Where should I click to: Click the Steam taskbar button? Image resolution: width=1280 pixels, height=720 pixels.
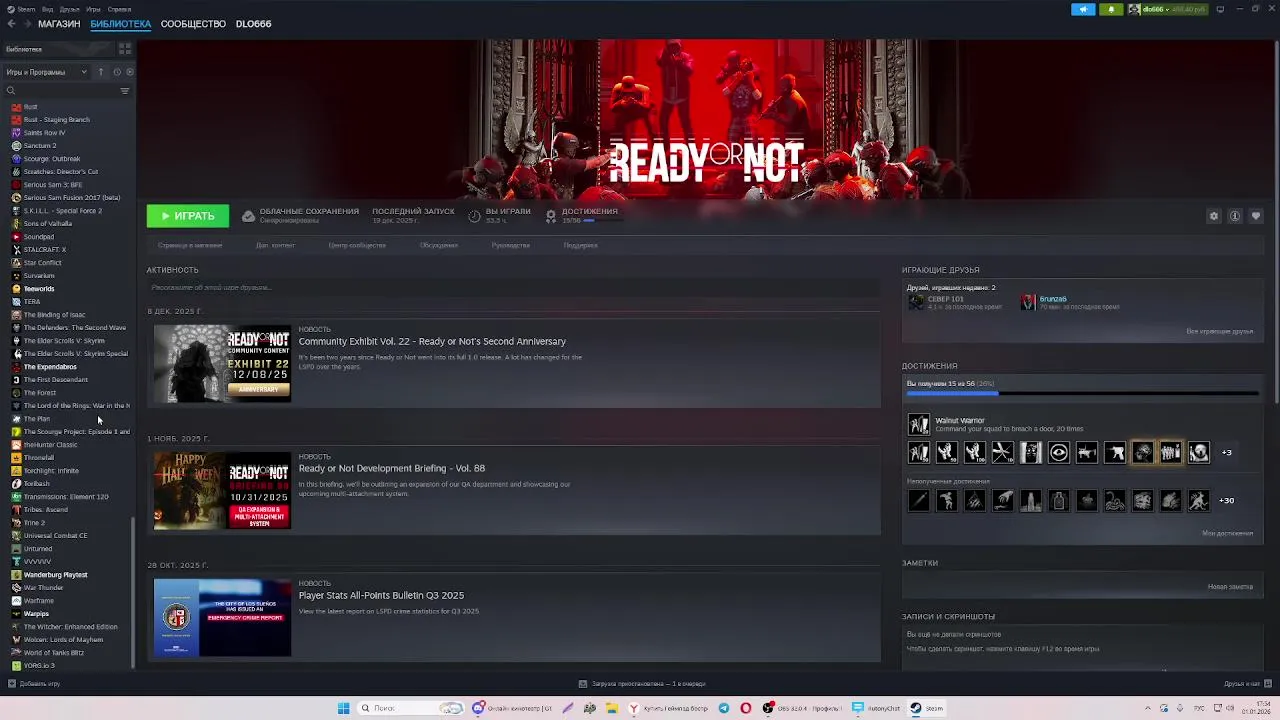pos(926,708)
